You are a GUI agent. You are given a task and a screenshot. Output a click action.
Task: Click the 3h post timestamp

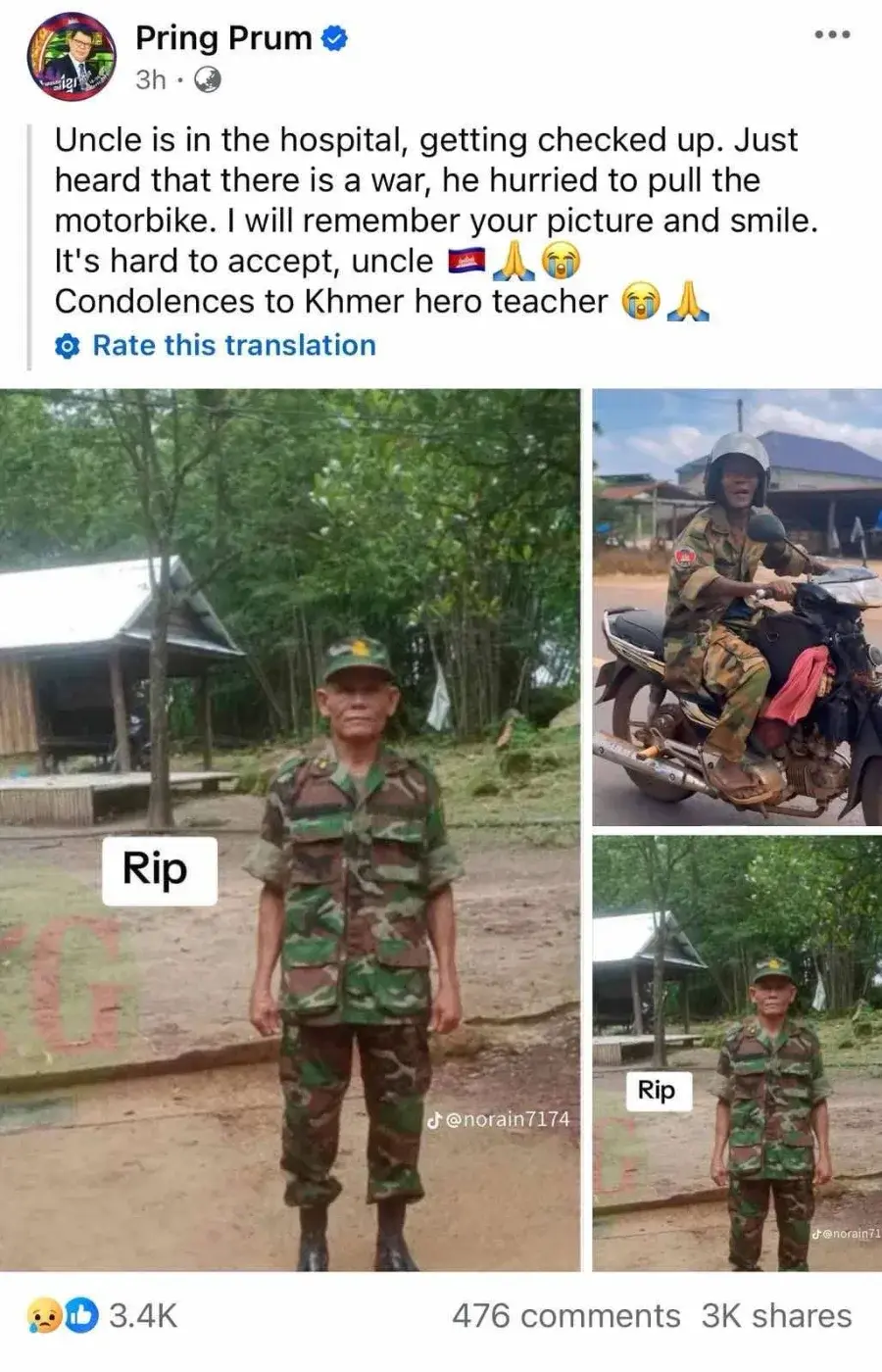click(x=150, y=79)
